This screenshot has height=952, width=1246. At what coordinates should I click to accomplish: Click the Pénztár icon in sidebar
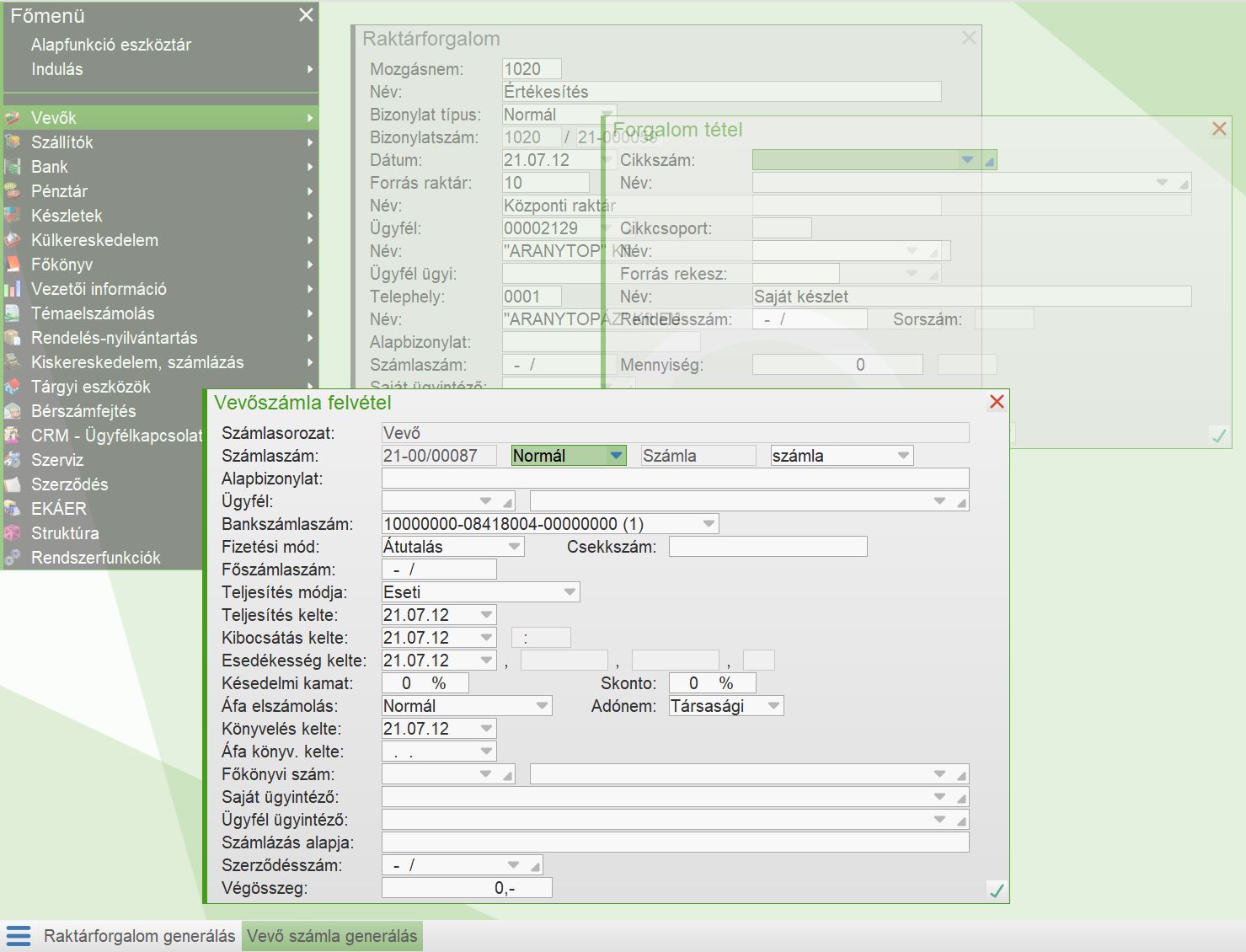(13, 191)
